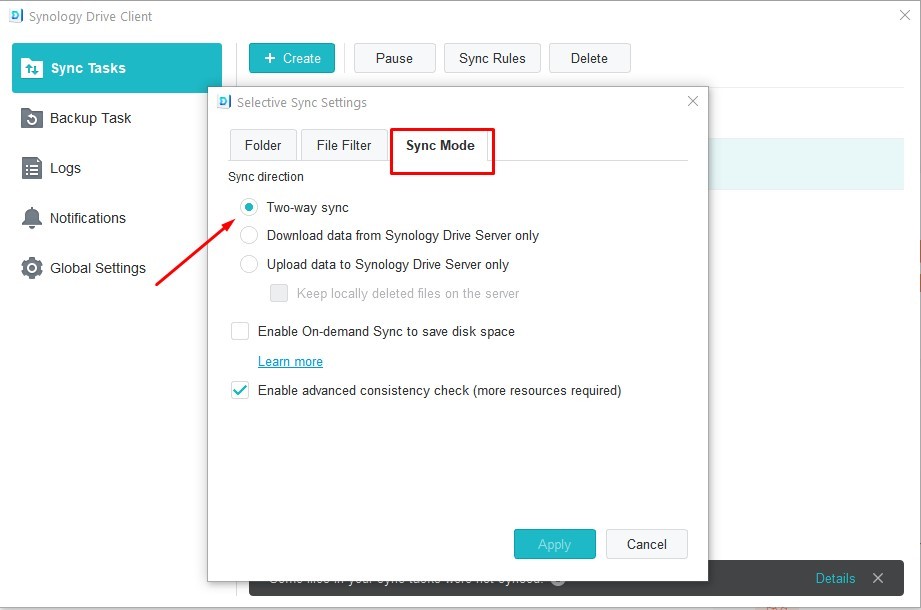
Task: Close the Selective Sync Settings dialog
Action: pos(693,101)
